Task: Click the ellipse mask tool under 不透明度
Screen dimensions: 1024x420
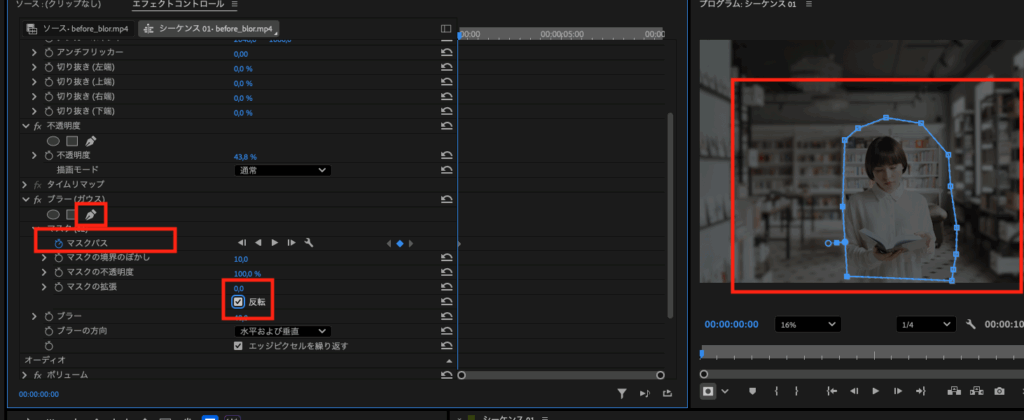Action: 53,141
